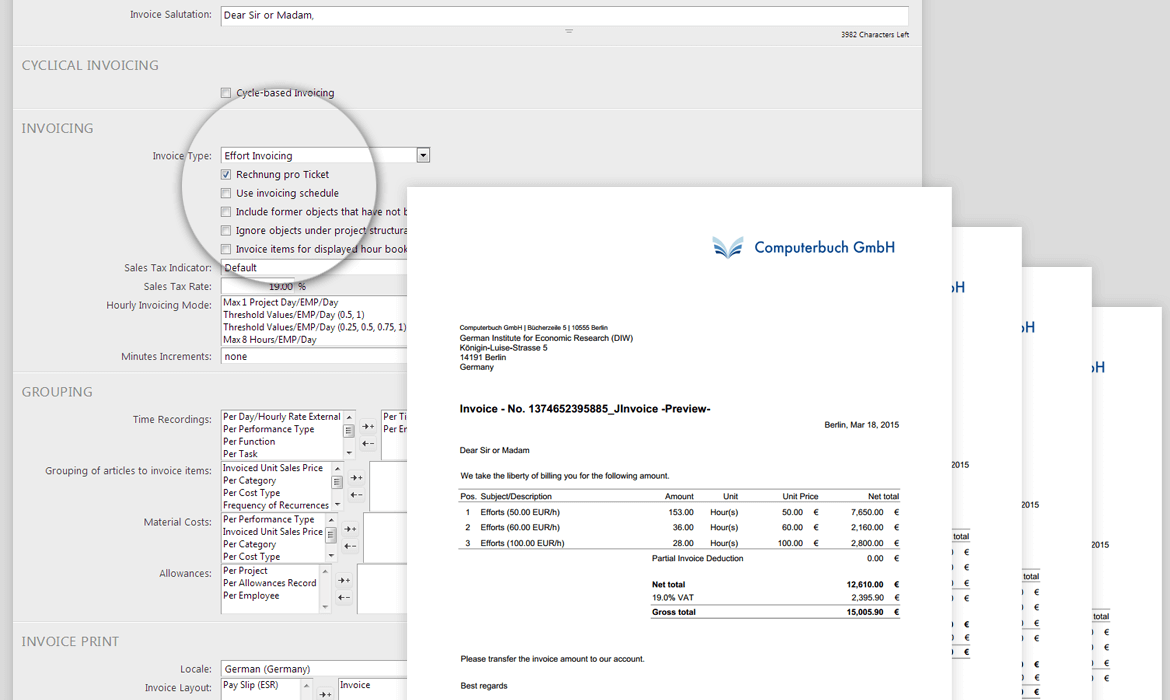Add selected Material Costs grouping with arrow-plus button
Screen dimensions: 1170x700
(350, 529)
